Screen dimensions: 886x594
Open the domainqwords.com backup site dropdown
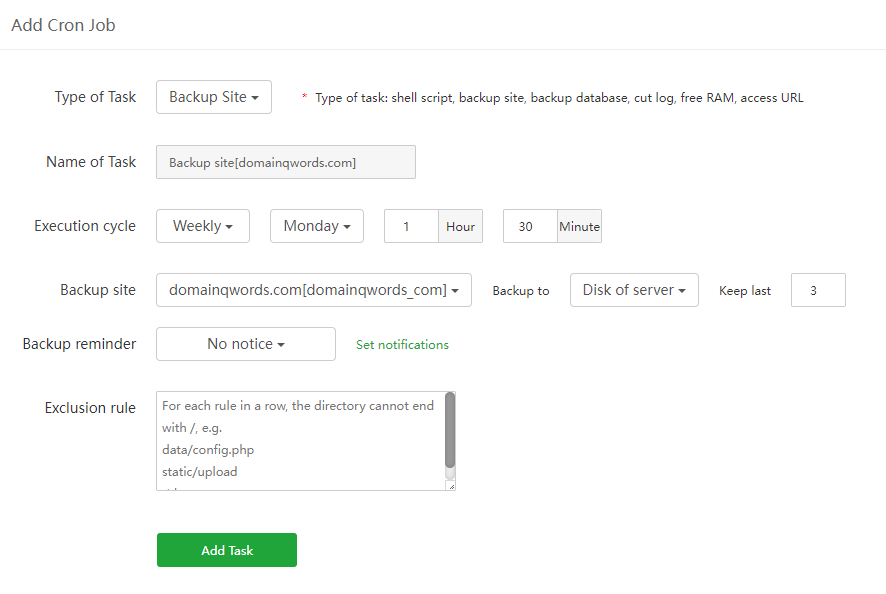[x=313, y=290]
